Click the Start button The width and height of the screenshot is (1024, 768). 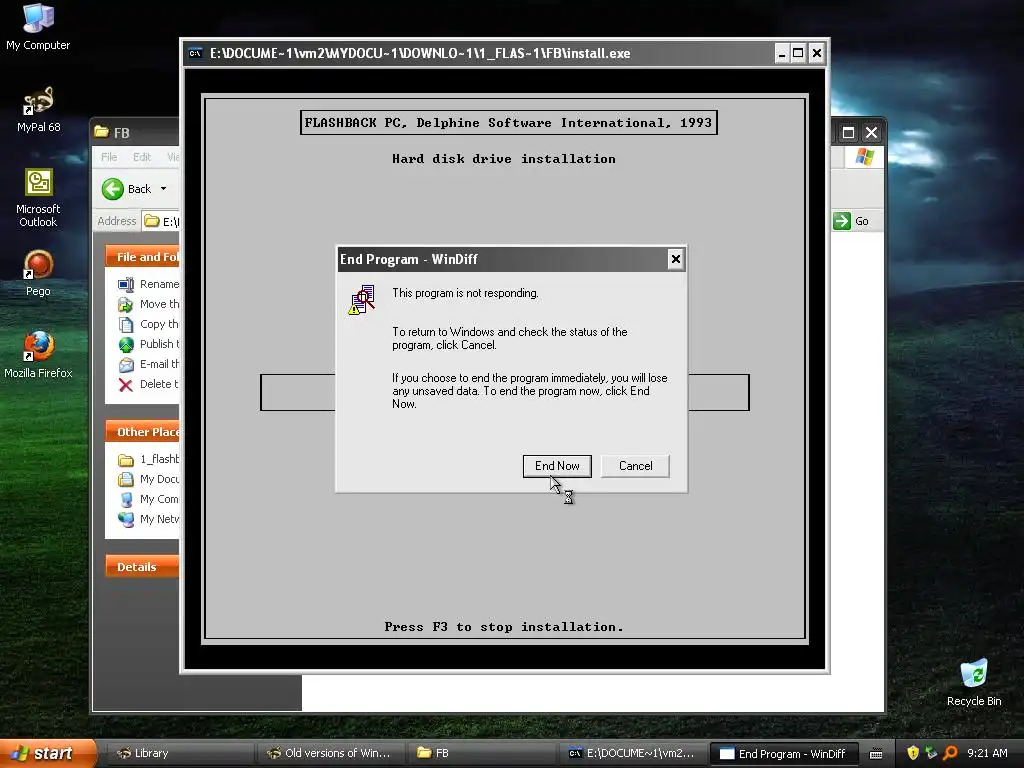[47, 753]
